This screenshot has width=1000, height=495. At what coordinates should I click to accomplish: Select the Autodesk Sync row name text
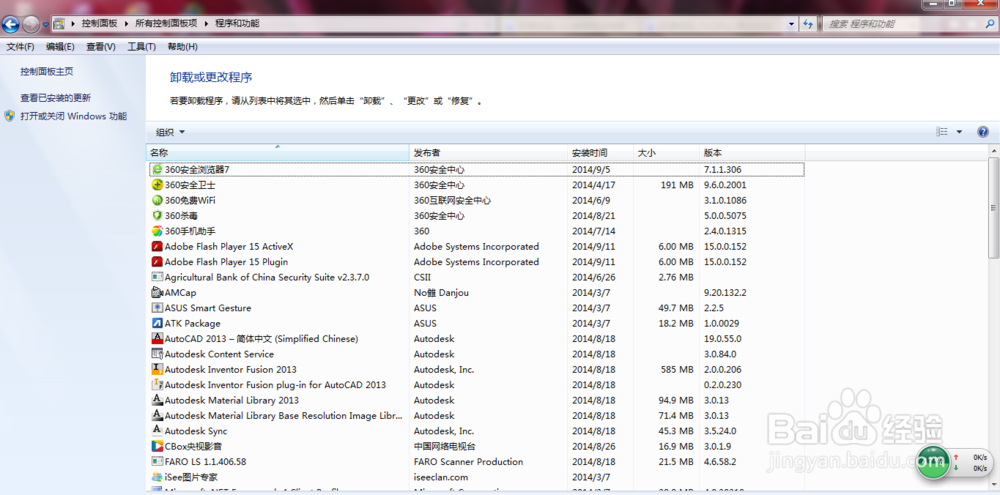(196, 431)
